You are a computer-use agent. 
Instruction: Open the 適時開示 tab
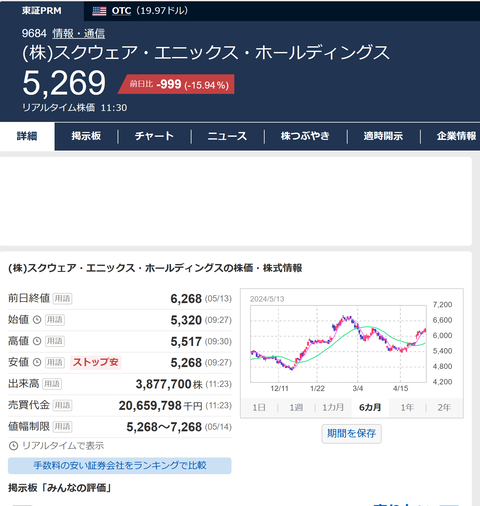click(383, 136)
